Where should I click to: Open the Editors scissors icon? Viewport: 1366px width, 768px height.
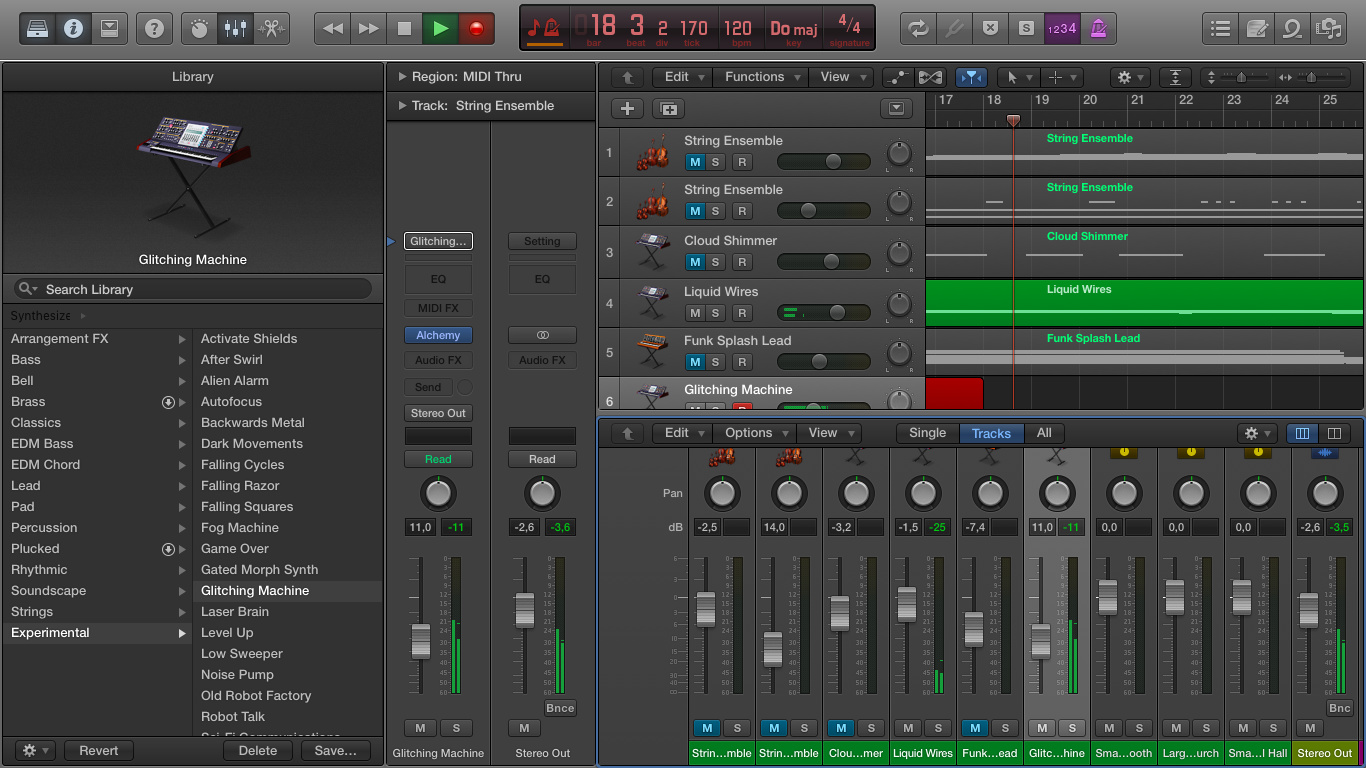point(271,28)
